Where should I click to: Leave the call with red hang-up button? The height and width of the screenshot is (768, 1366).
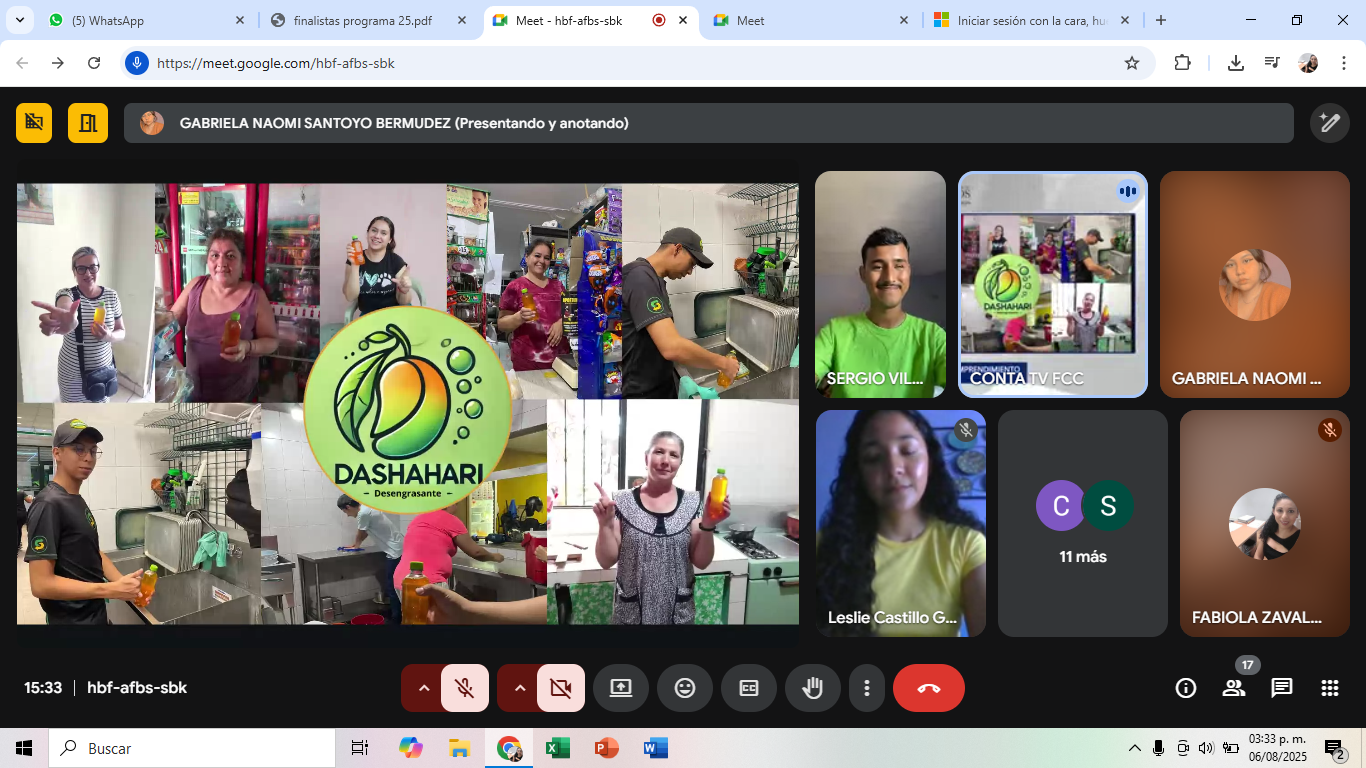click(x=929, y=688)
